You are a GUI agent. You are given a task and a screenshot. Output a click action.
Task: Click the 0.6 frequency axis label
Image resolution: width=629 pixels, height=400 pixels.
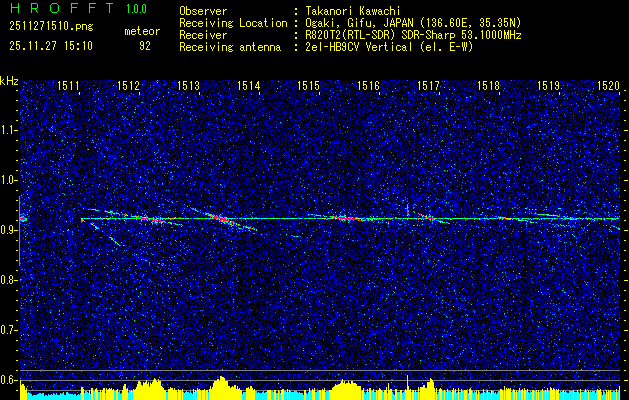[9, 380]
